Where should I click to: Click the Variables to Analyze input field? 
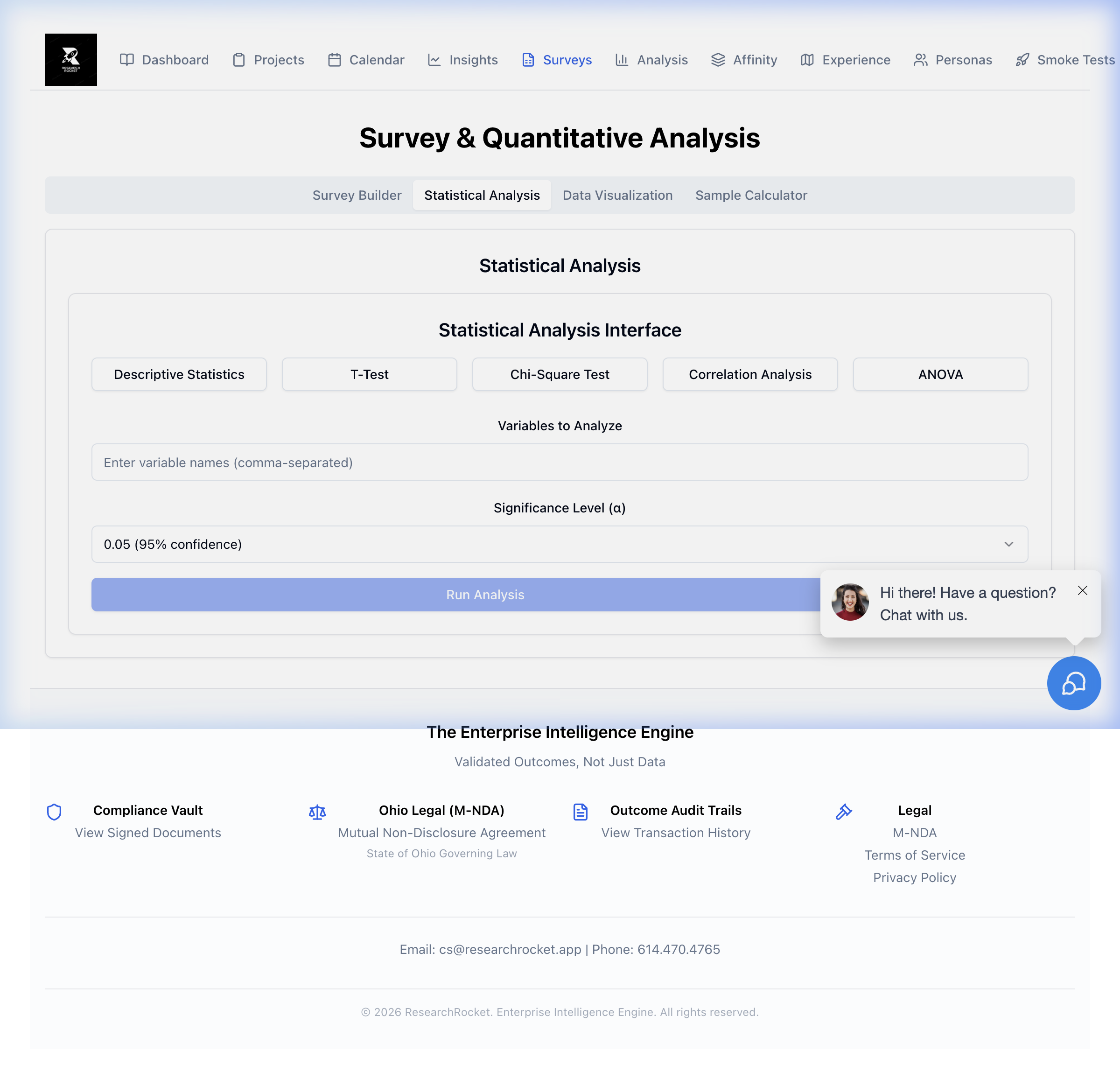[560, 462]
